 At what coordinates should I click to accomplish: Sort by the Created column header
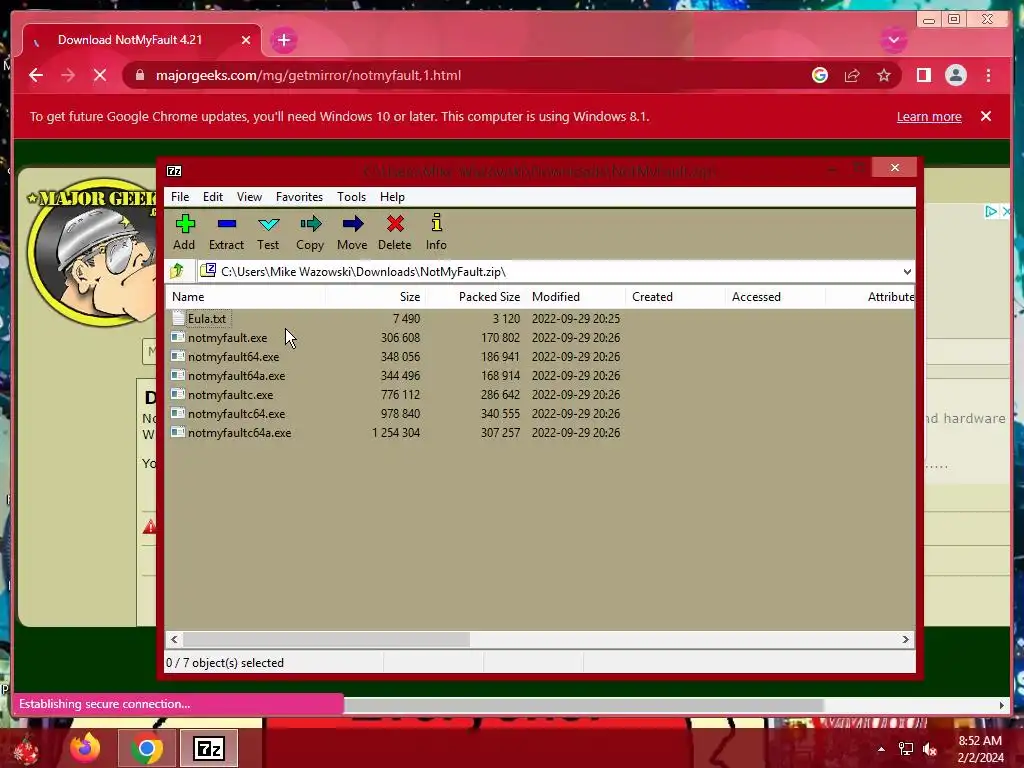(675, 296)
